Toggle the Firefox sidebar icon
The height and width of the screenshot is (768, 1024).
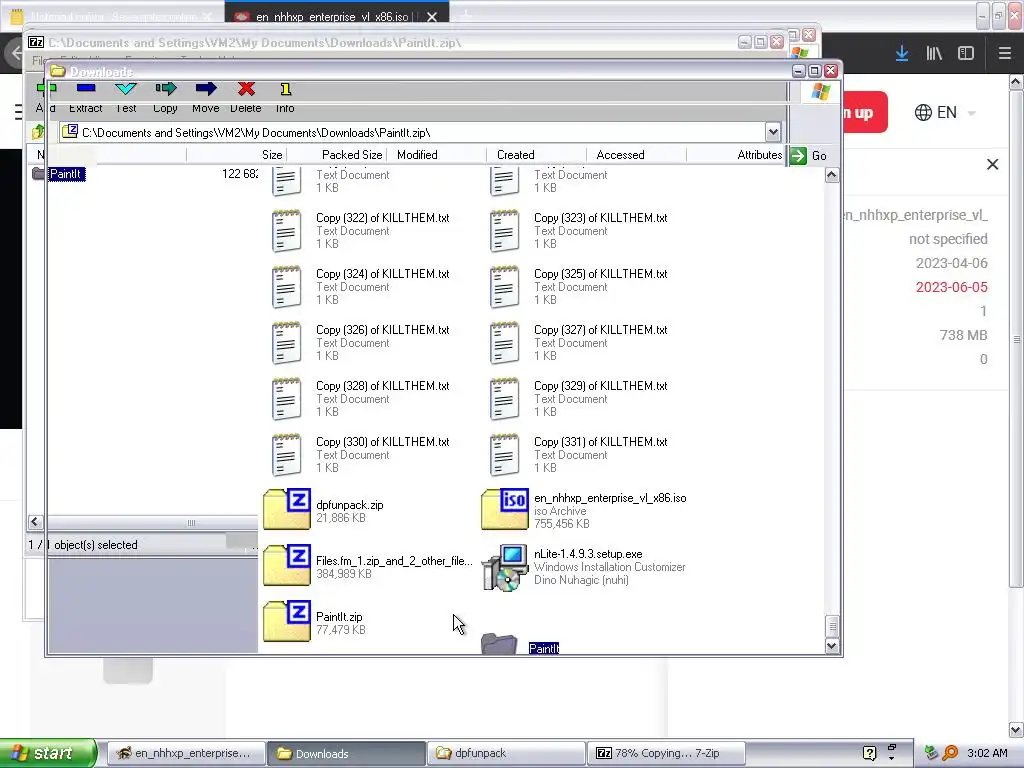point(966,53)
